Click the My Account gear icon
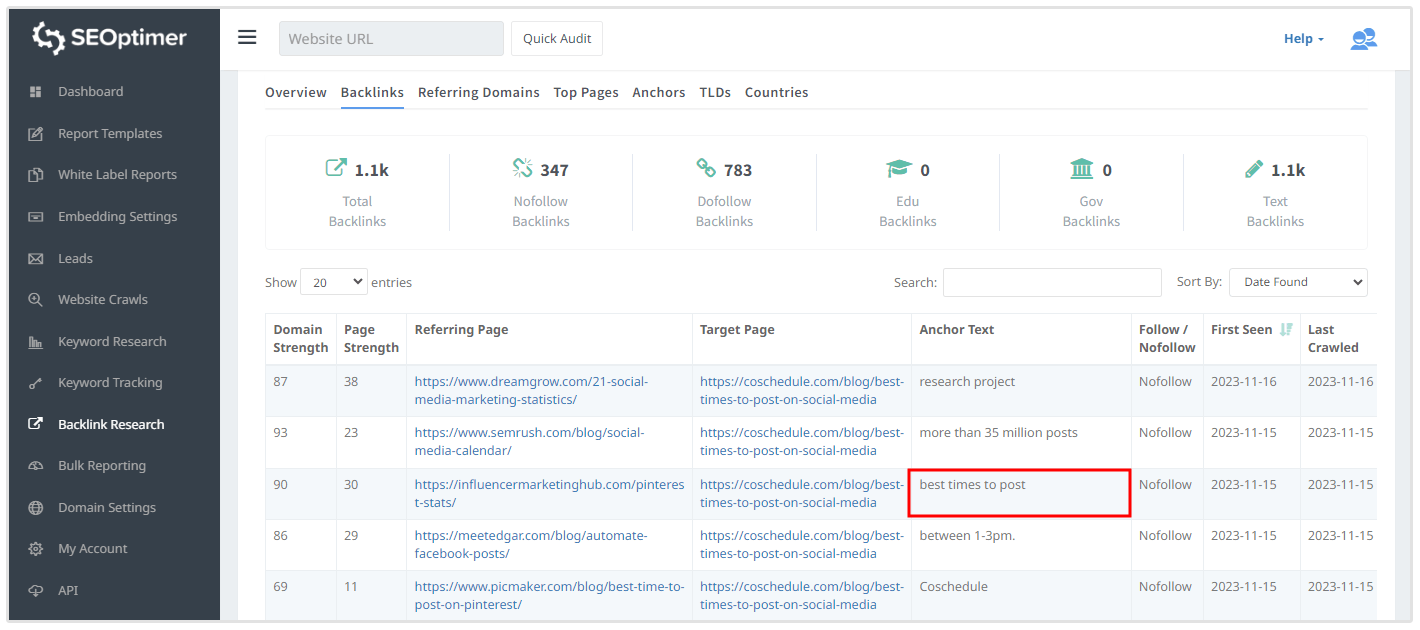 point(36,549)
